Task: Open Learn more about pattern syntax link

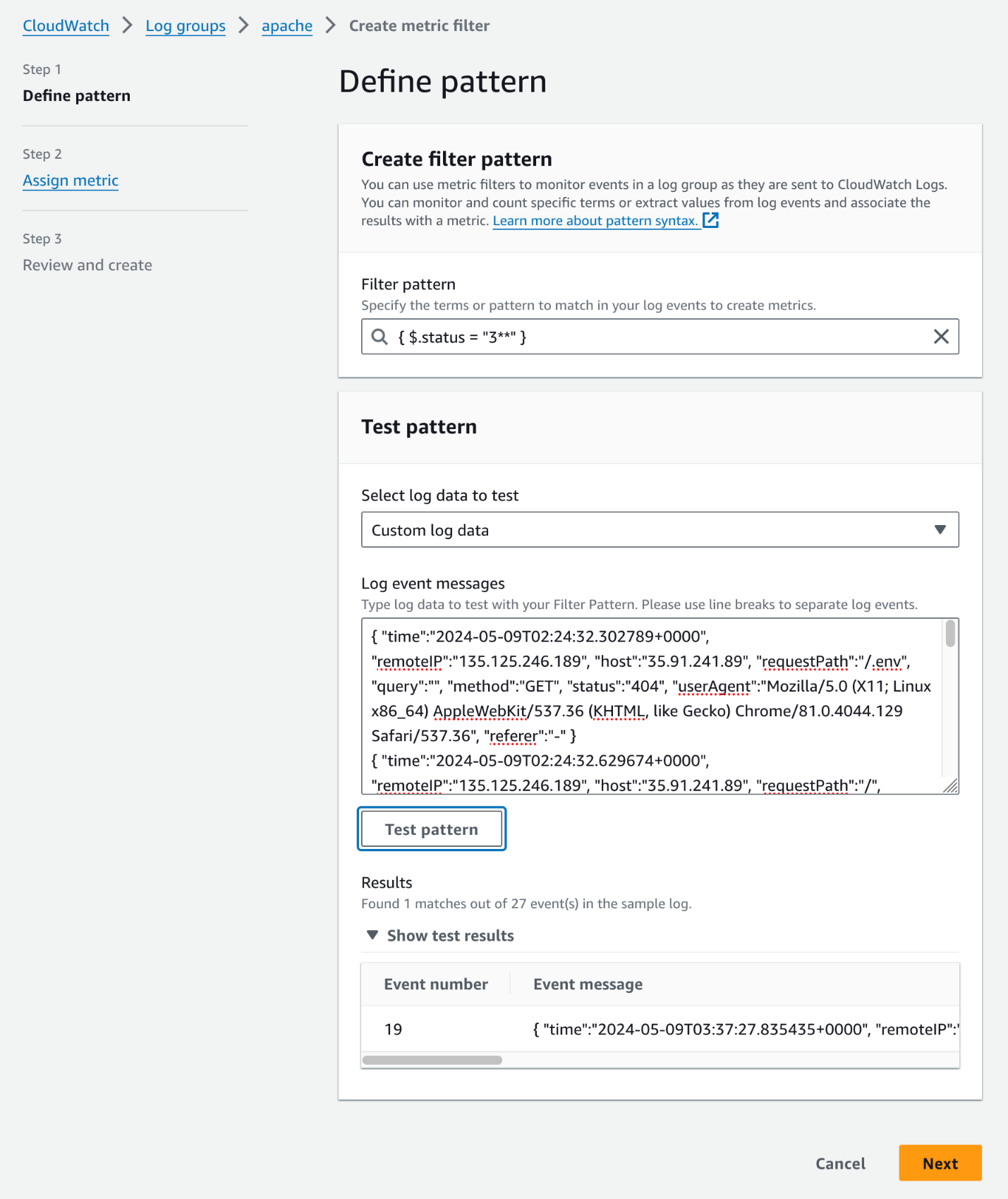Action: 595,221
